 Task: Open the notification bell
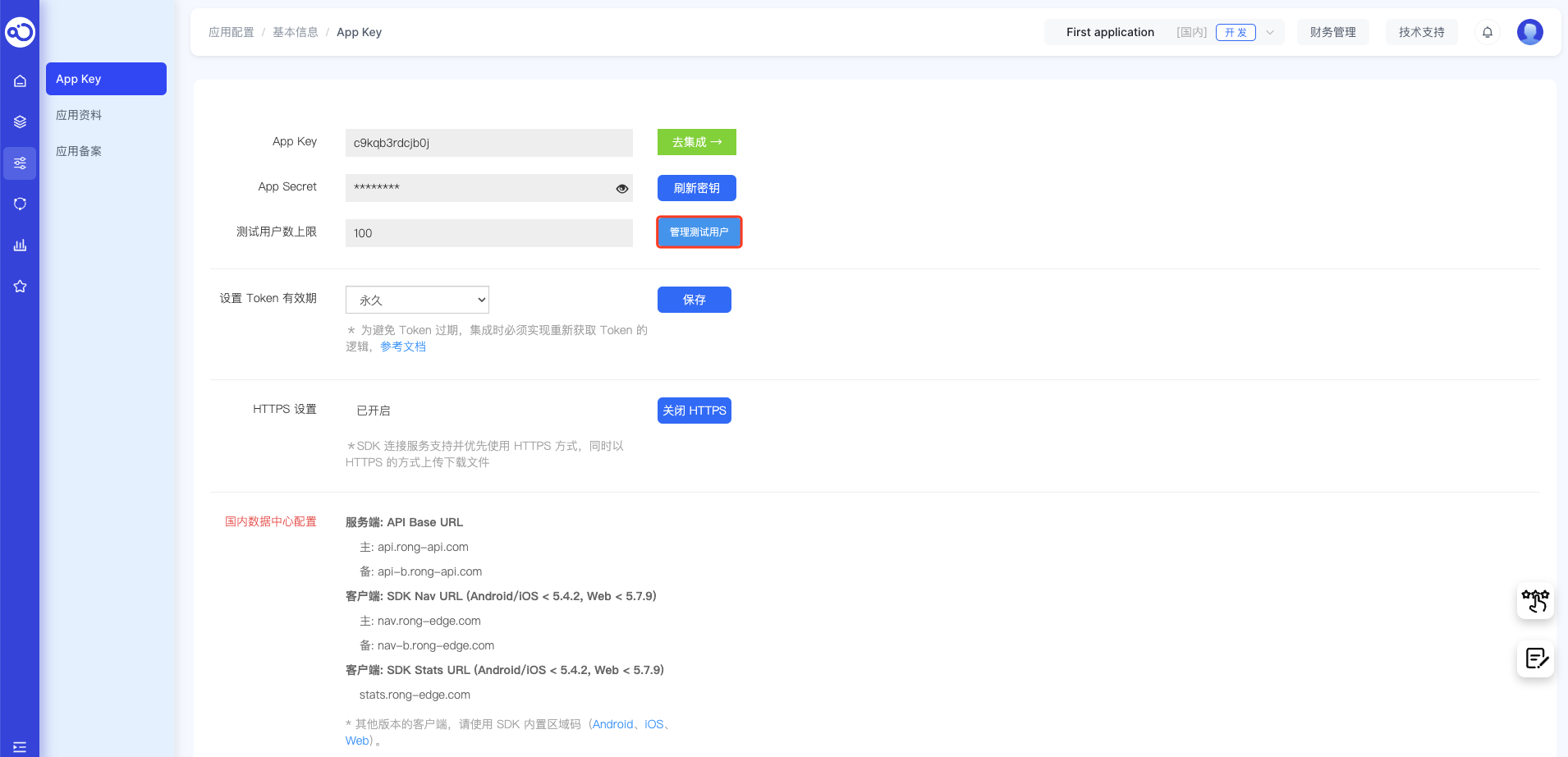tap(1487, 32)
